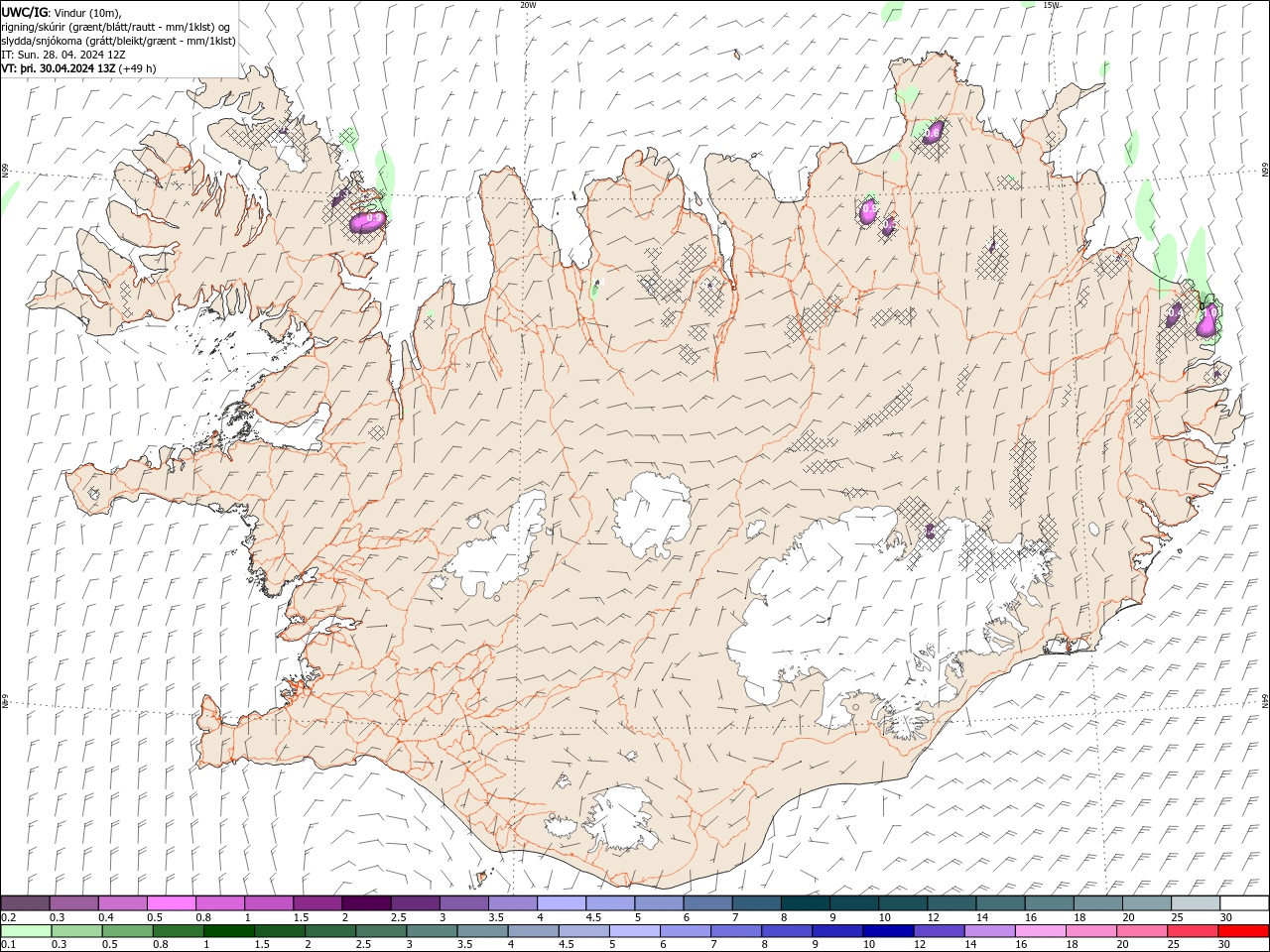Click the '0.8' value under the snow scale
1270x952 pixels.
pyautogui.click(x=203, y=917)
